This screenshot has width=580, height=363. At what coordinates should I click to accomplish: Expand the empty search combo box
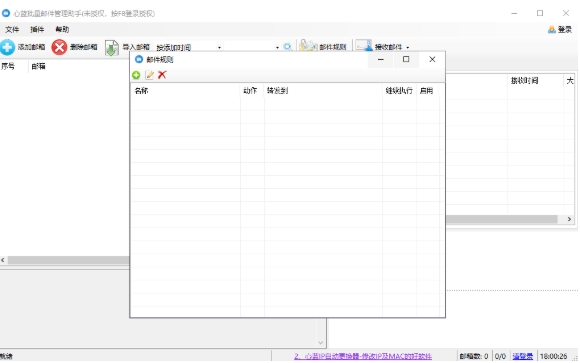click(x=277, y=47)
